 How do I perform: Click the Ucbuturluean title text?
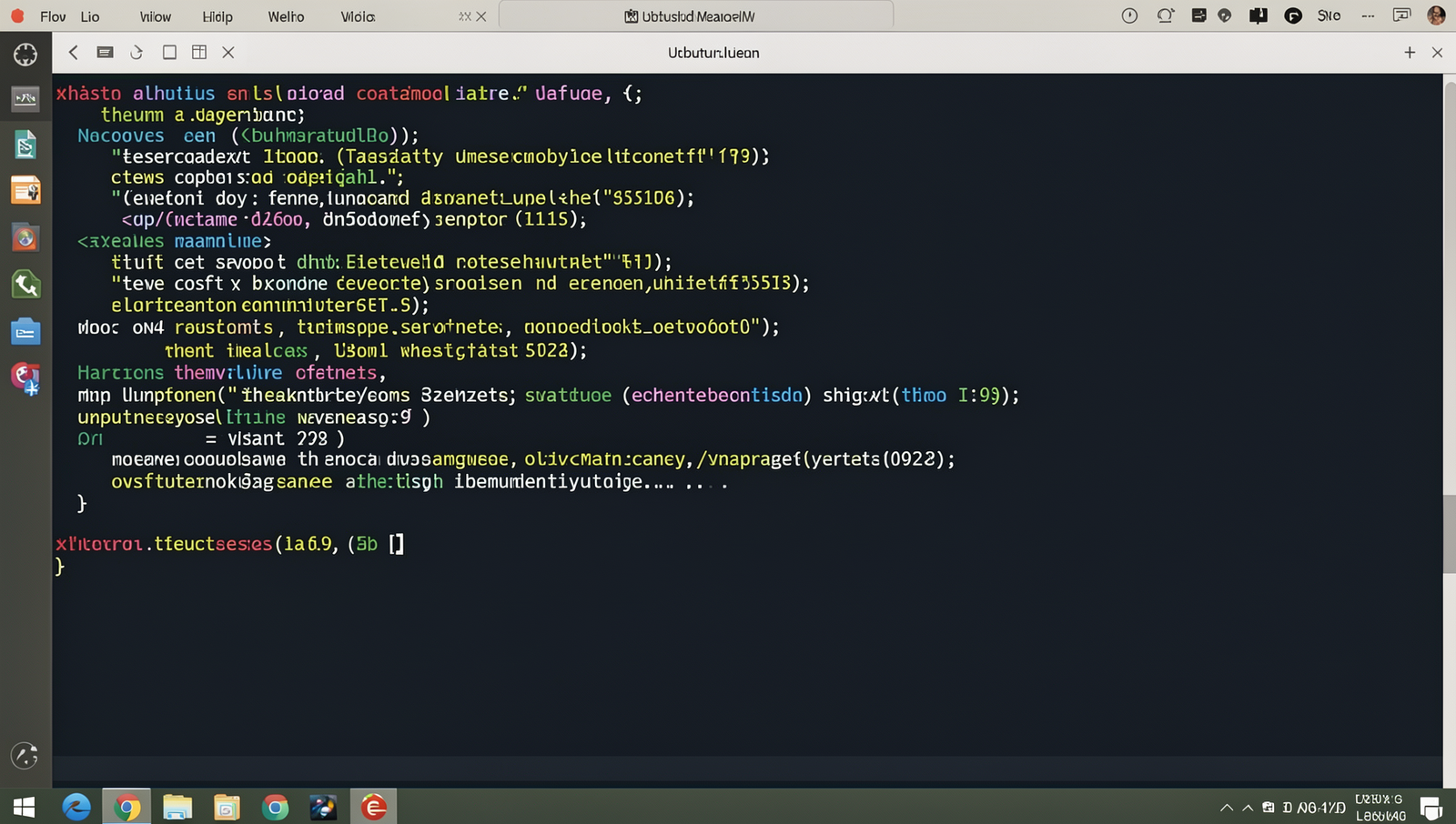pos(713,53)
